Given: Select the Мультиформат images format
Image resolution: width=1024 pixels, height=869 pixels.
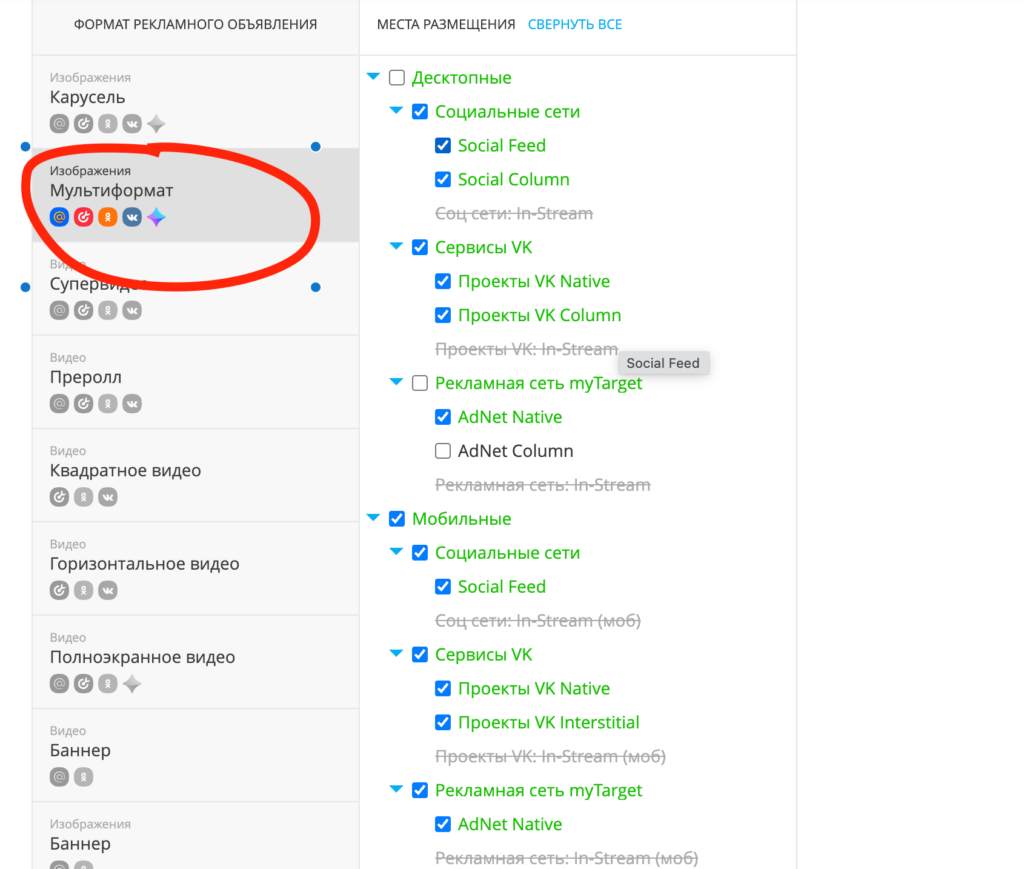Looking at the screenshot, I should tap(195, 195).
